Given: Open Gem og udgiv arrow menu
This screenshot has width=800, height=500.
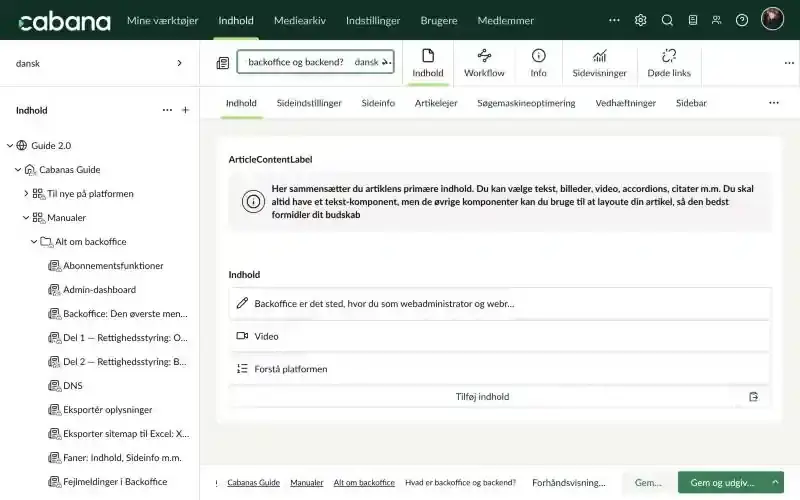Looking at the screenshot, I should tap(775, 482).
